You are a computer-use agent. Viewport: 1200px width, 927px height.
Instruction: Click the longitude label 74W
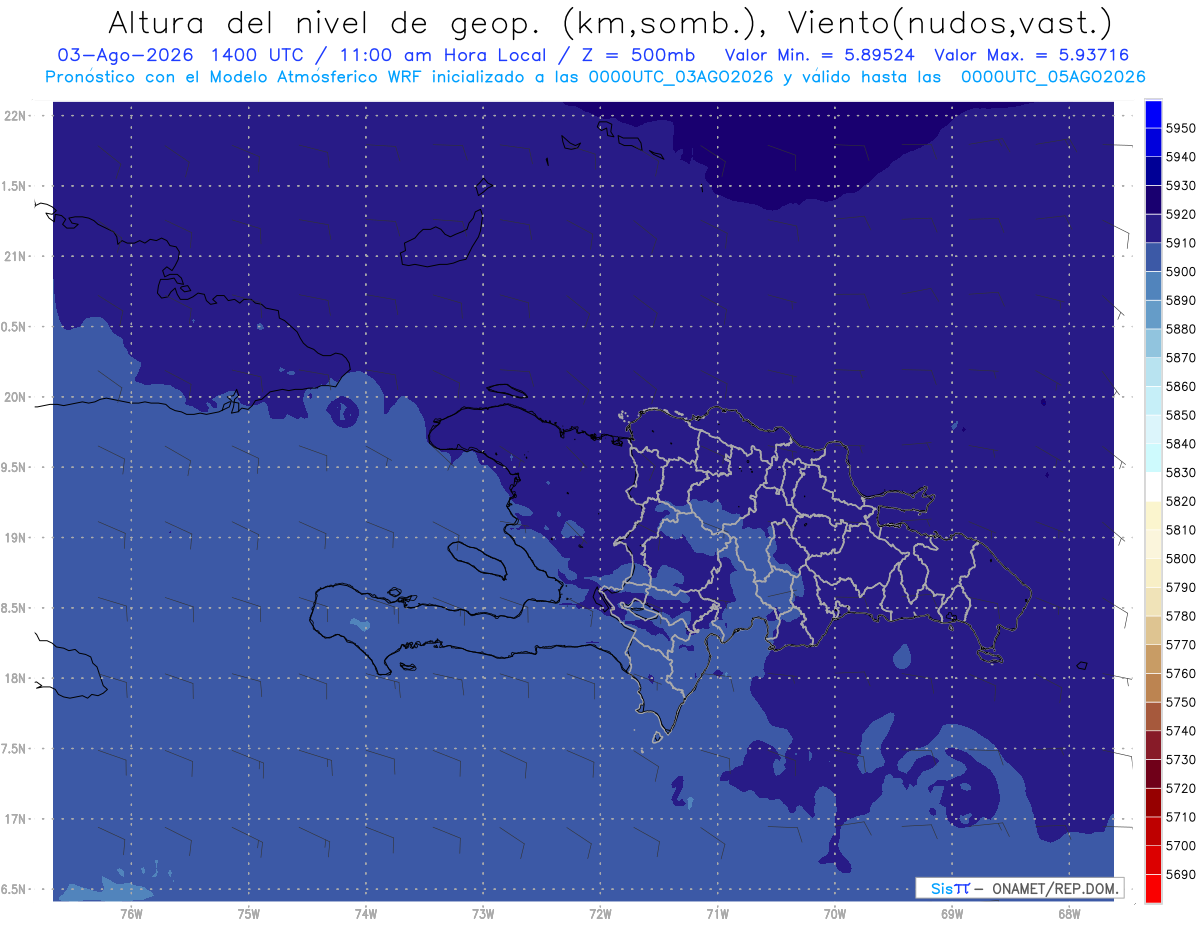[x=365, y=913]
